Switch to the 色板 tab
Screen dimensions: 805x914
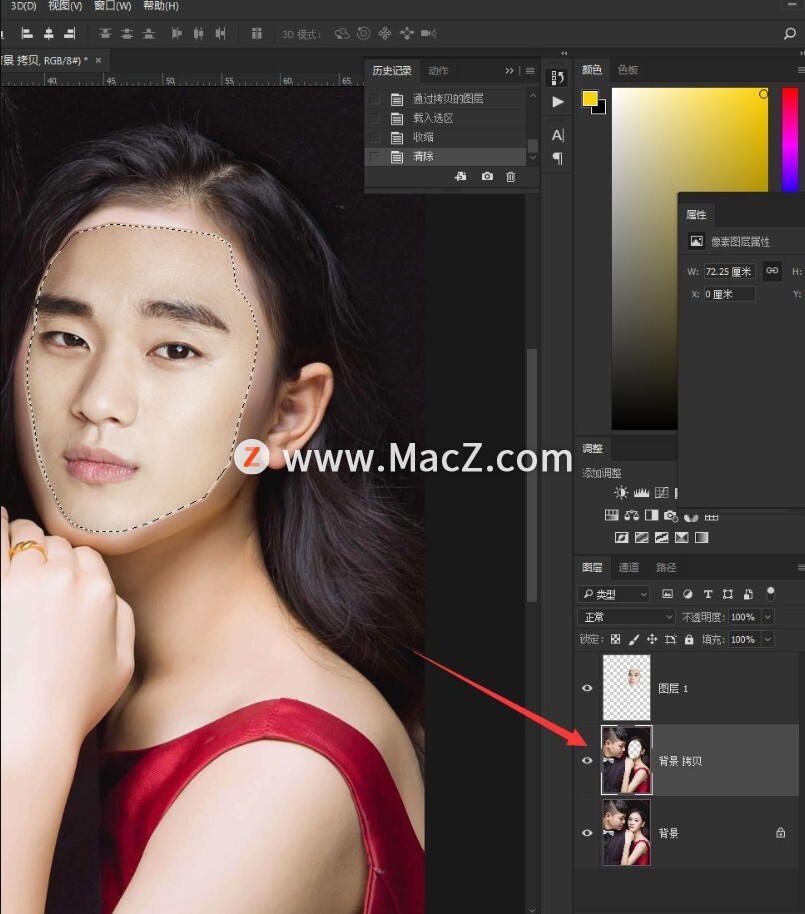[x=628, y=70]
